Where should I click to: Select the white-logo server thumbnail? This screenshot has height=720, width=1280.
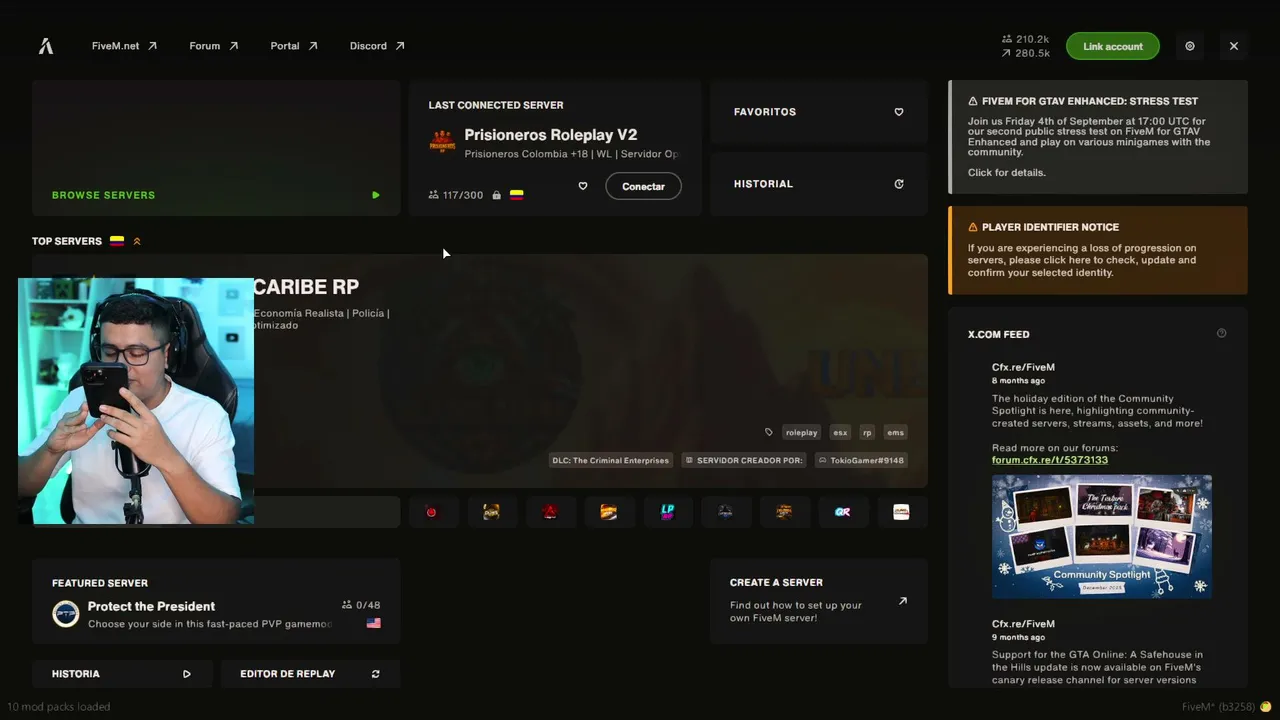pos(902,512)
